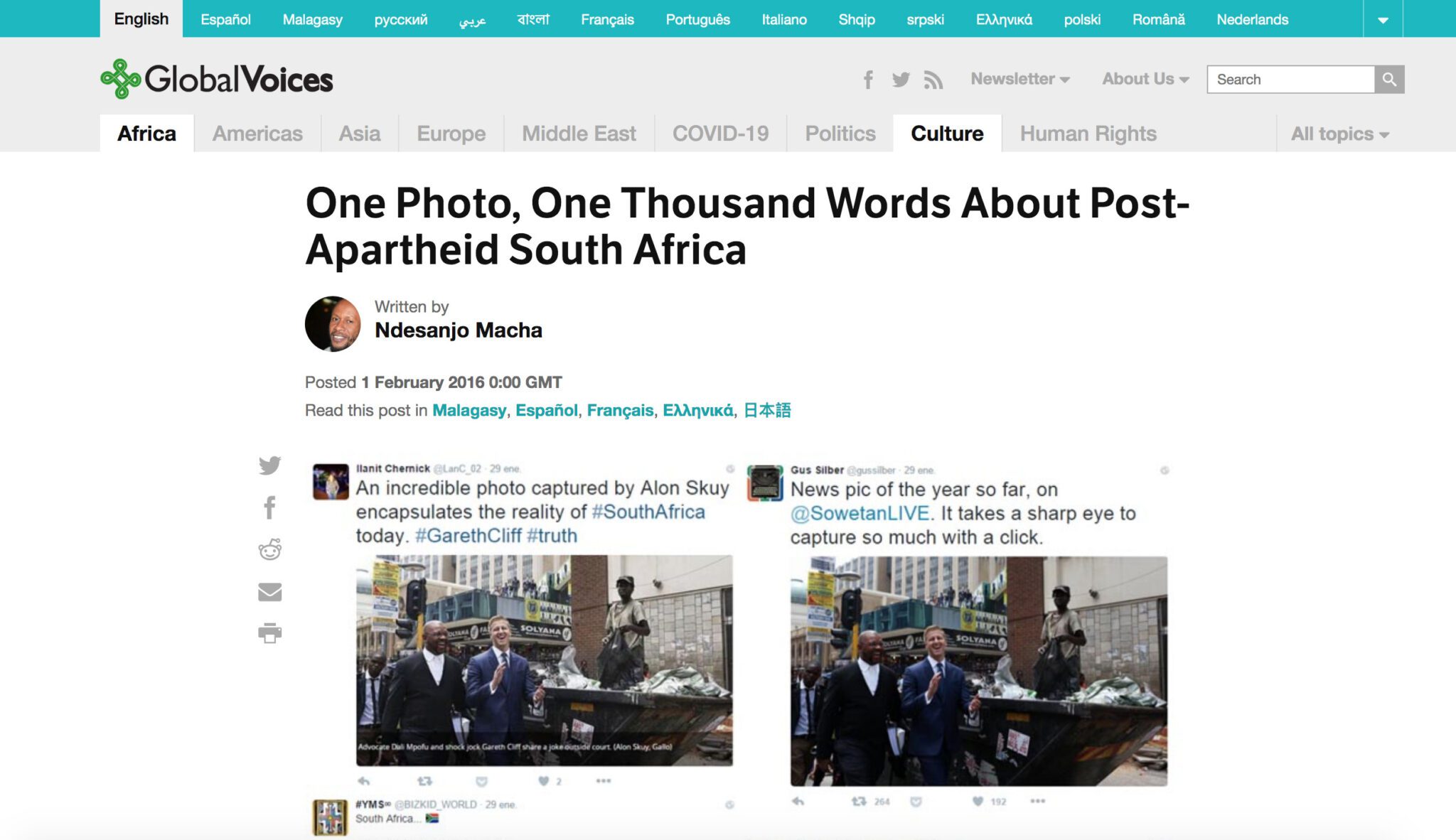
Task: Open the All topics dropdown
Action: [x=1339, y=134]
